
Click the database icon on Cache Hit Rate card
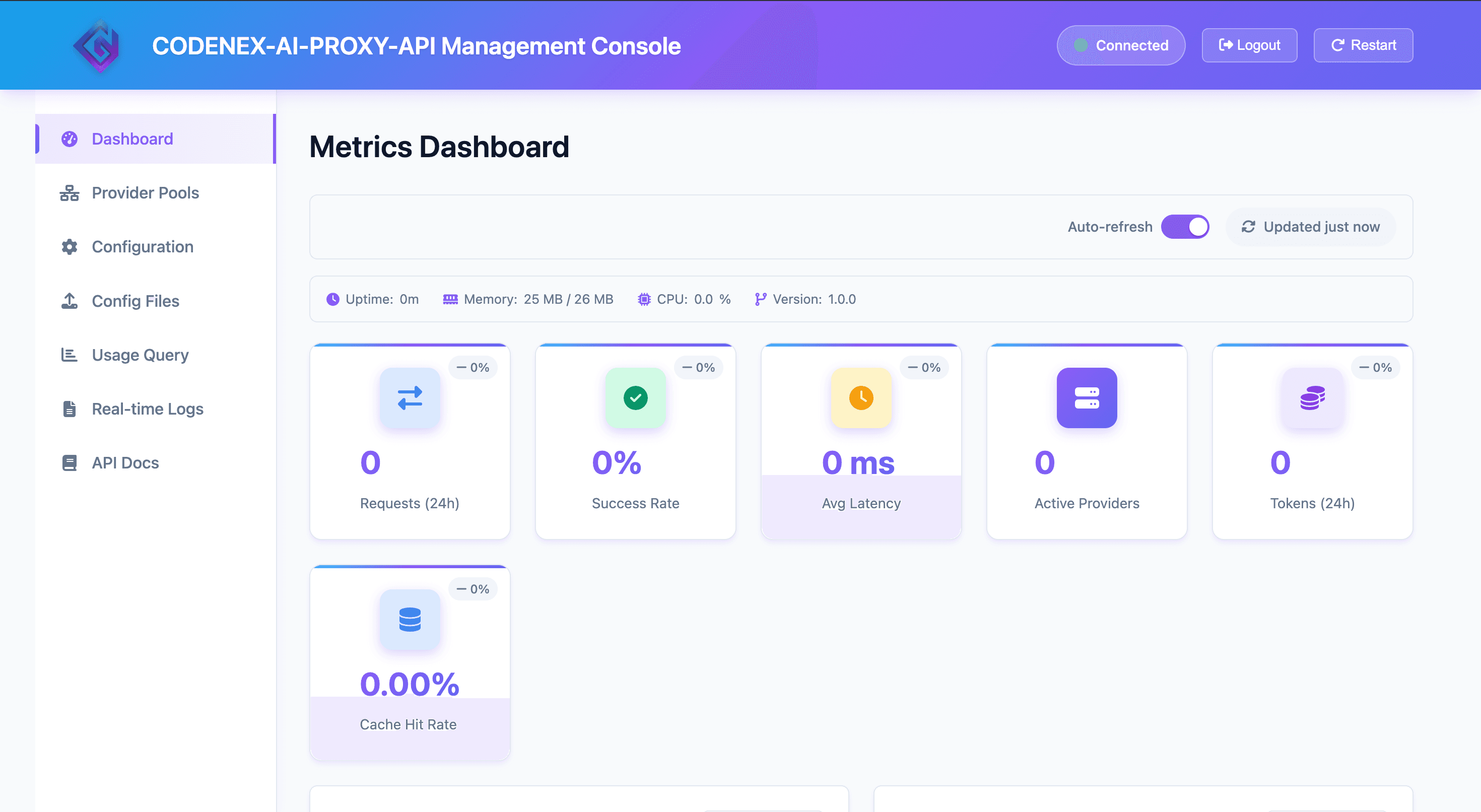coord(410,620)
